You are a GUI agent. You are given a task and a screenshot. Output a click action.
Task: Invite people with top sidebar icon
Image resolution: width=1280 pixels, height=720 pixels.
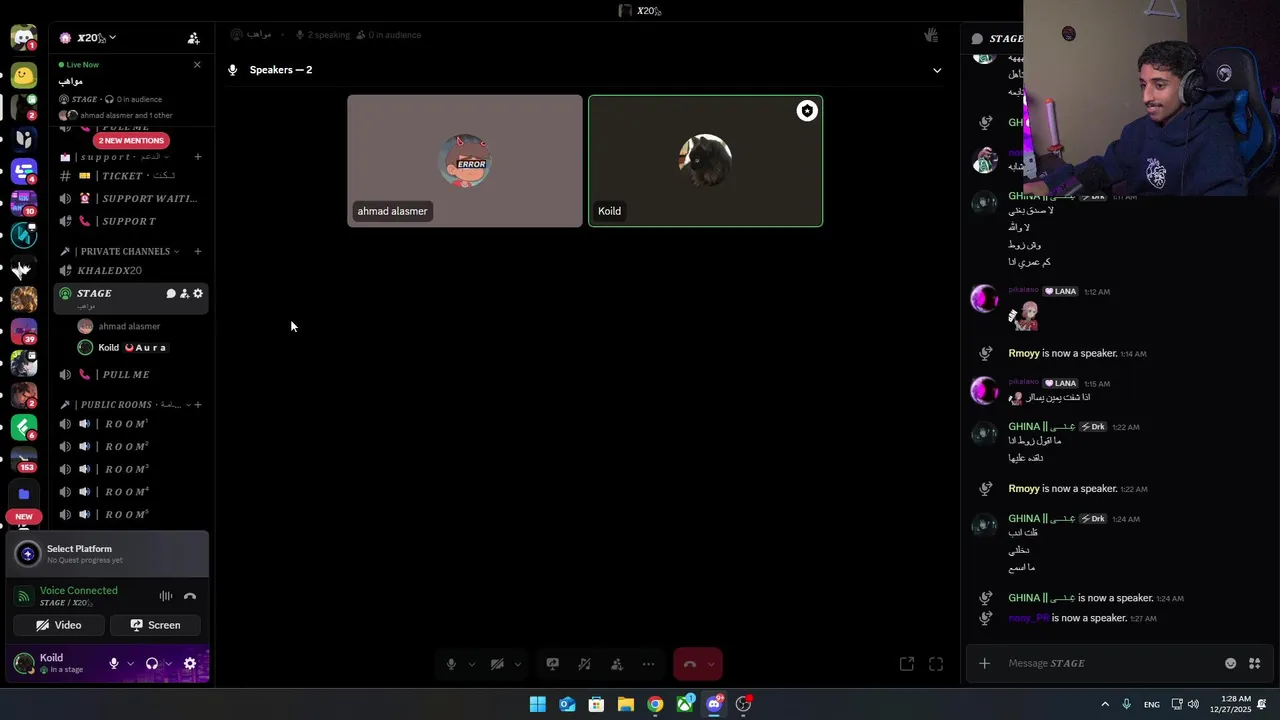194,38
